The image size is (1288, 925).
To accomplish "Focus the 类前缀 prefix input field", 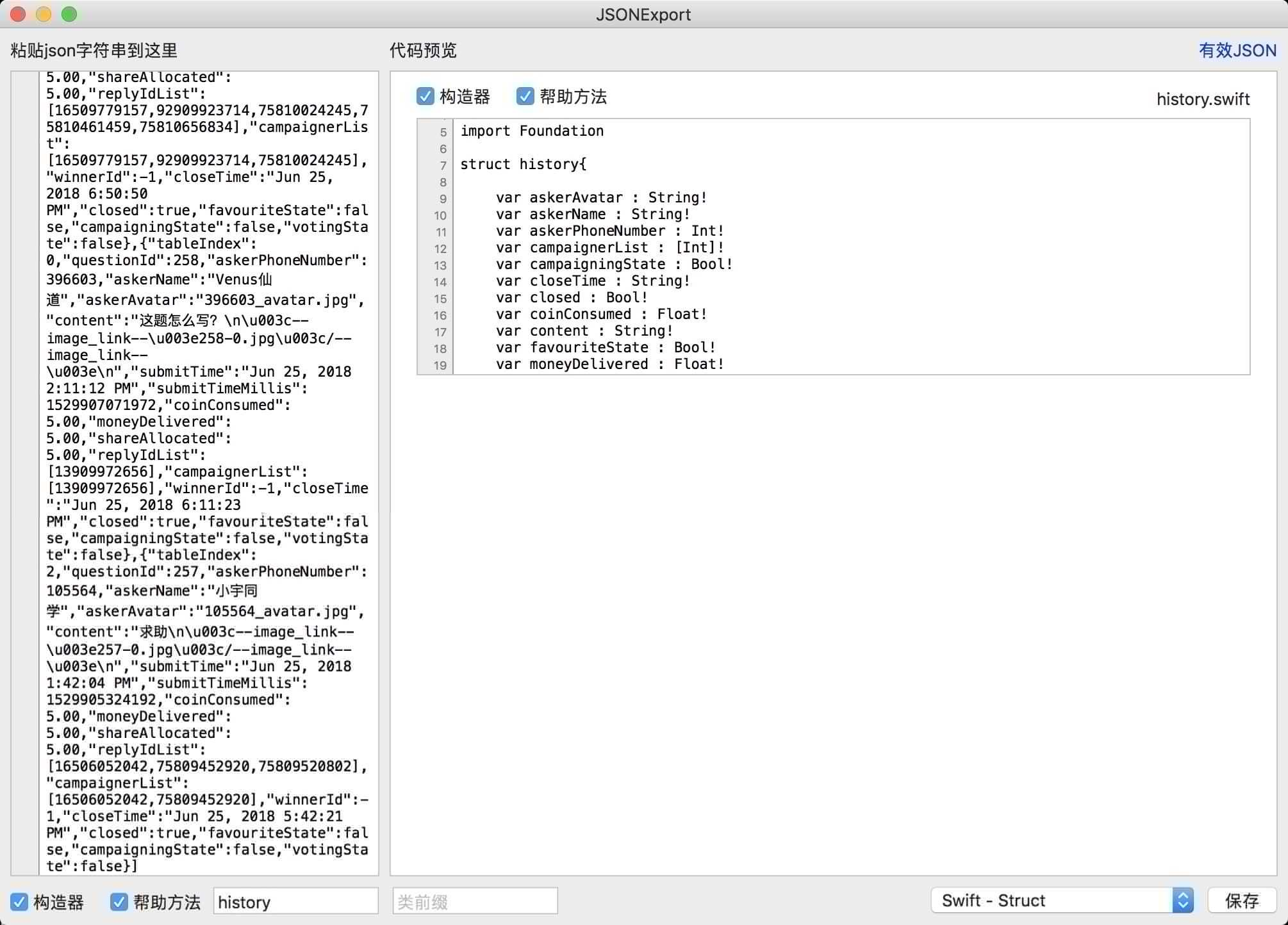I will (474, 902).
